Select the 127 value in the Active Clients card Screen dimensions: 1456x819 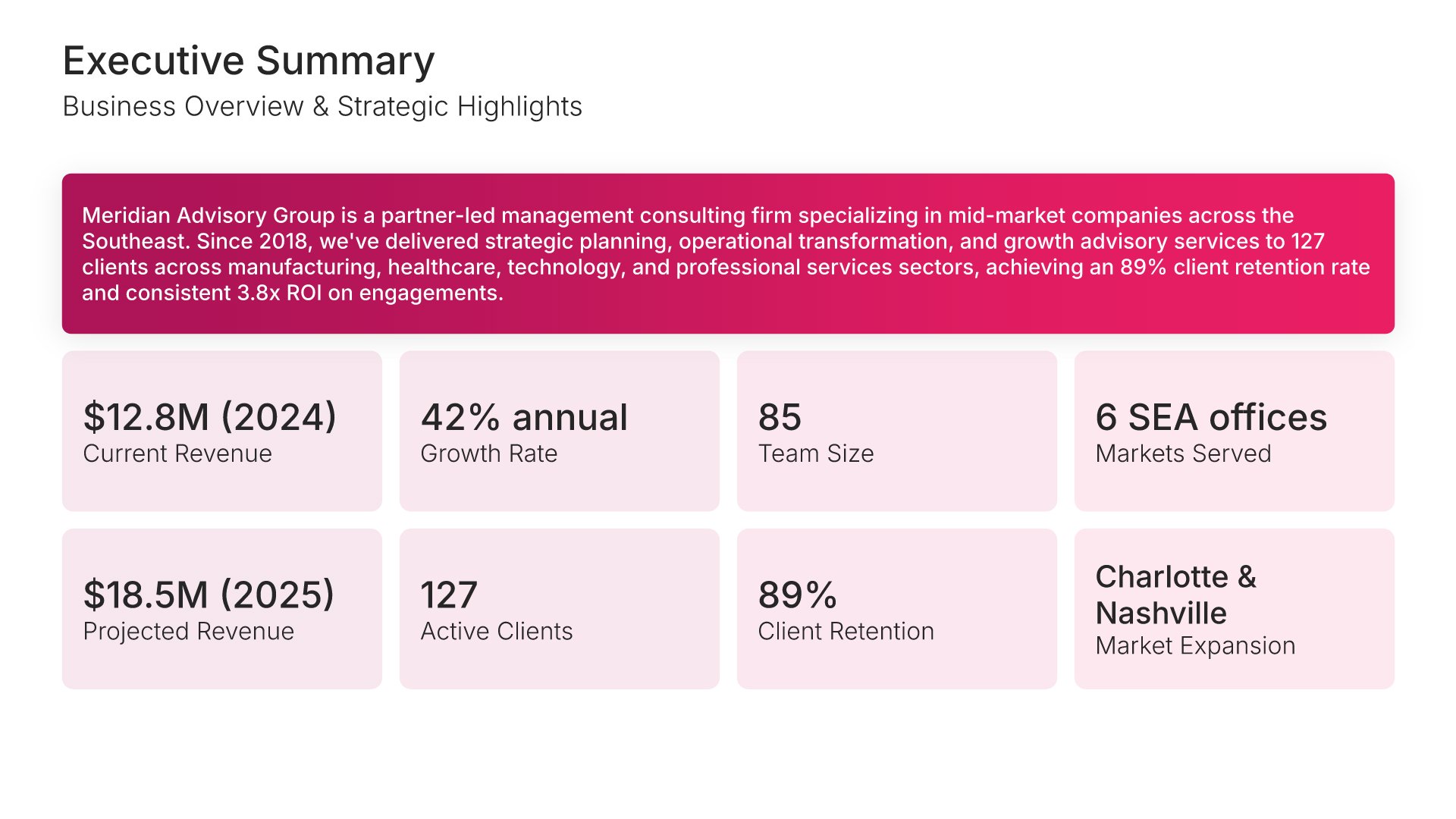(x=449, y=595)
